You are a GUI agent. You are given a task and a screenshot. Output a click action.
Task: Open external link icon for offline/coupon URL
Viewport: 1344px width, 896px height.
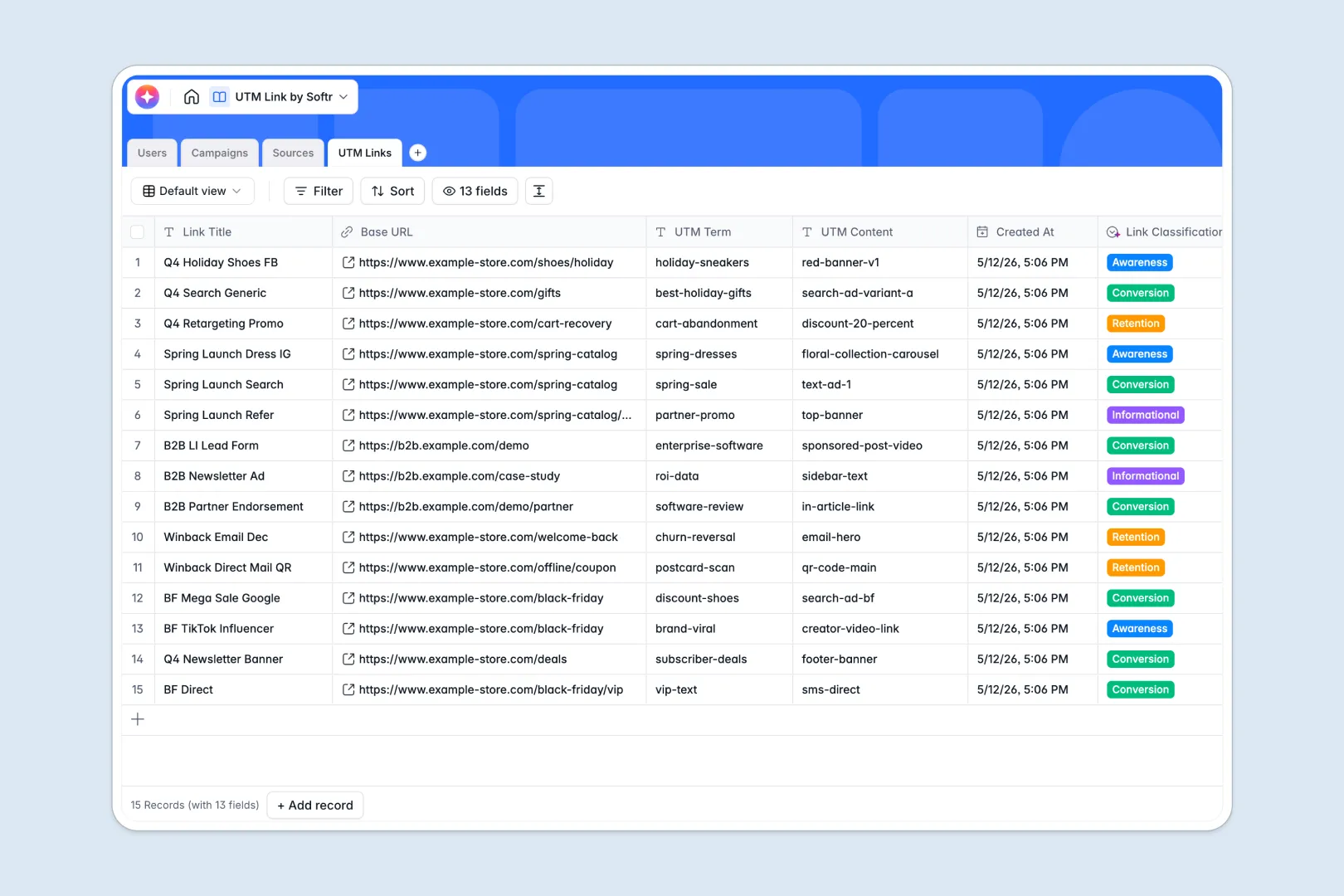point(348,567)
